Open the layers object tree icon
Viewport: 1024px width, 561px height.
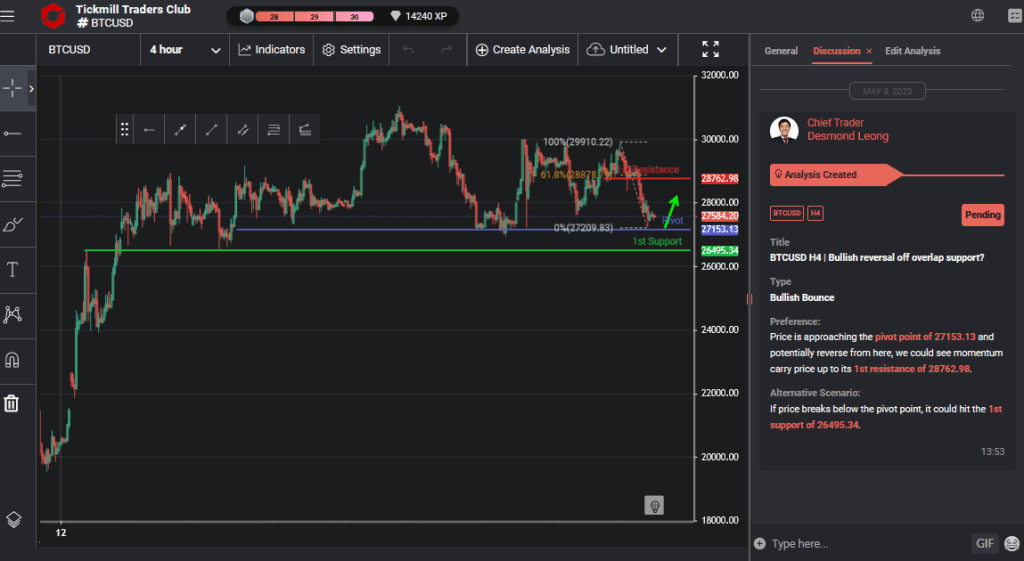click(14, 519)
